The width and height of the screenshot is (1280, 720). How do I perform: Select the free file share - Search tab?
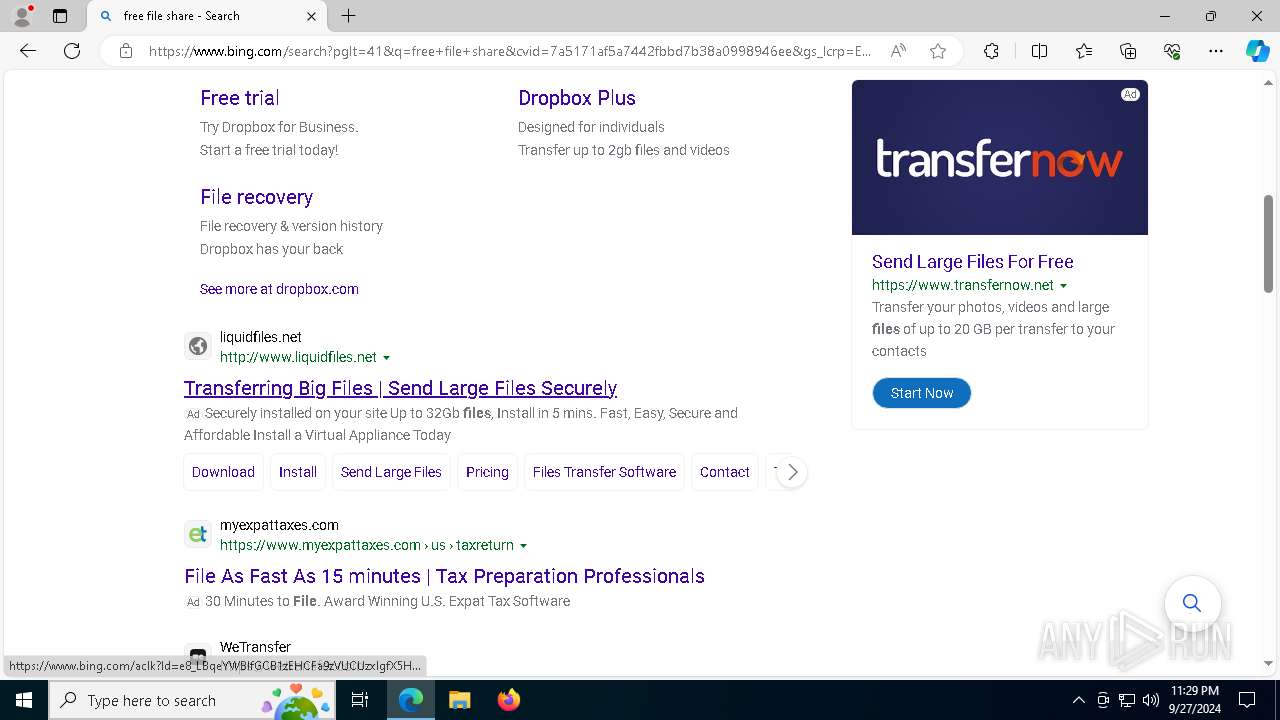point(207,16)
